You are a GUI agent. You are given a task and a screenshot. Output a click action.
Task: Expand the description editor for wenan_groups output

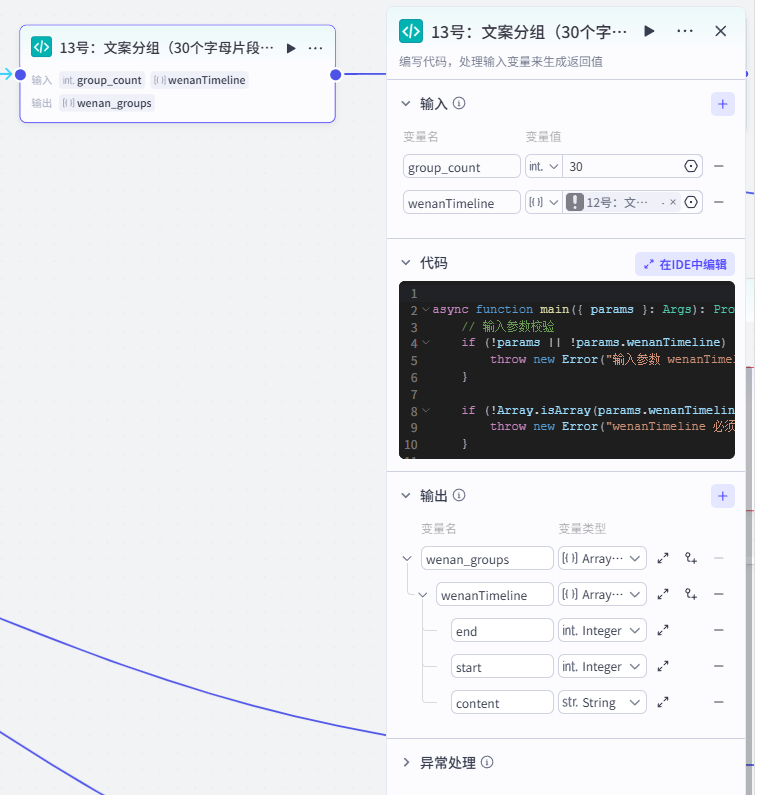click(663, 558)
